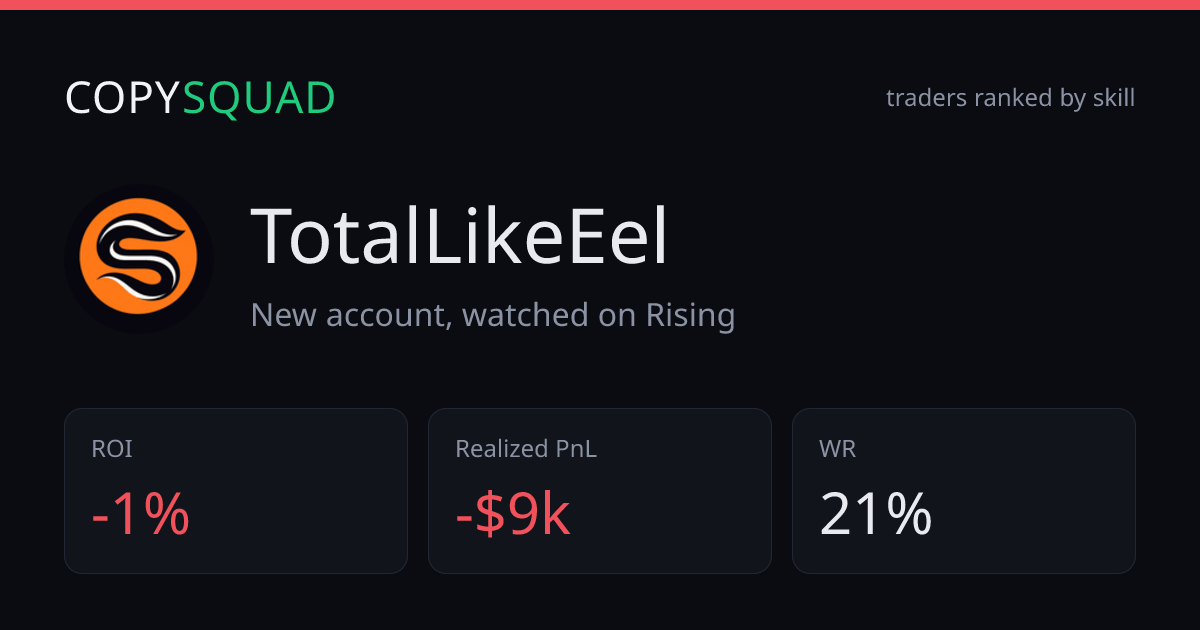The width and height of the screenshot is (1200, 630).
Task: Click the red accent bar at top
Action: pos(600,5)
